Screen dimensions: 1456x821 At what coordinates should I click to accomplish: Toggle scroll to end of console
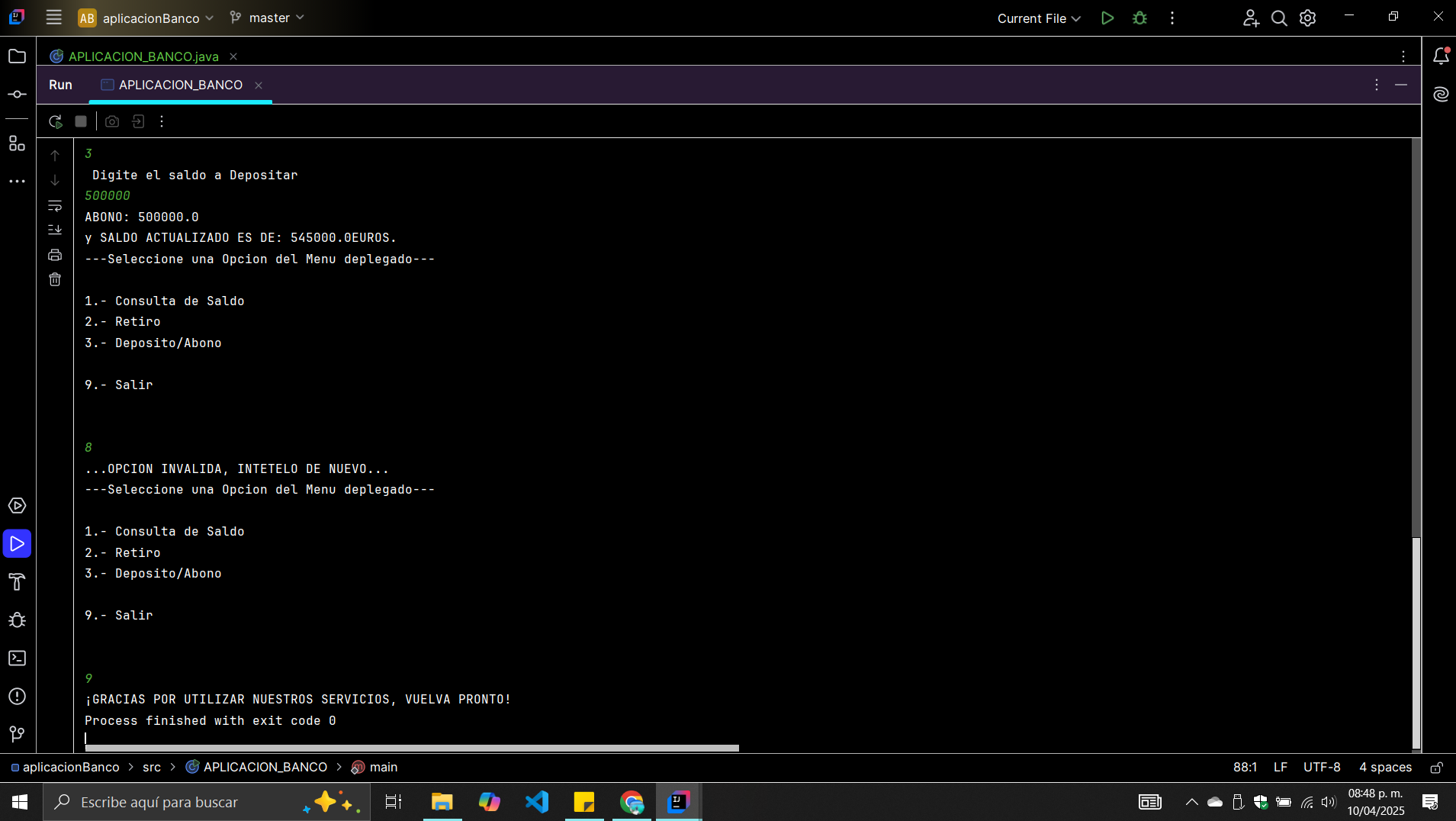click(x=55, y=230)
